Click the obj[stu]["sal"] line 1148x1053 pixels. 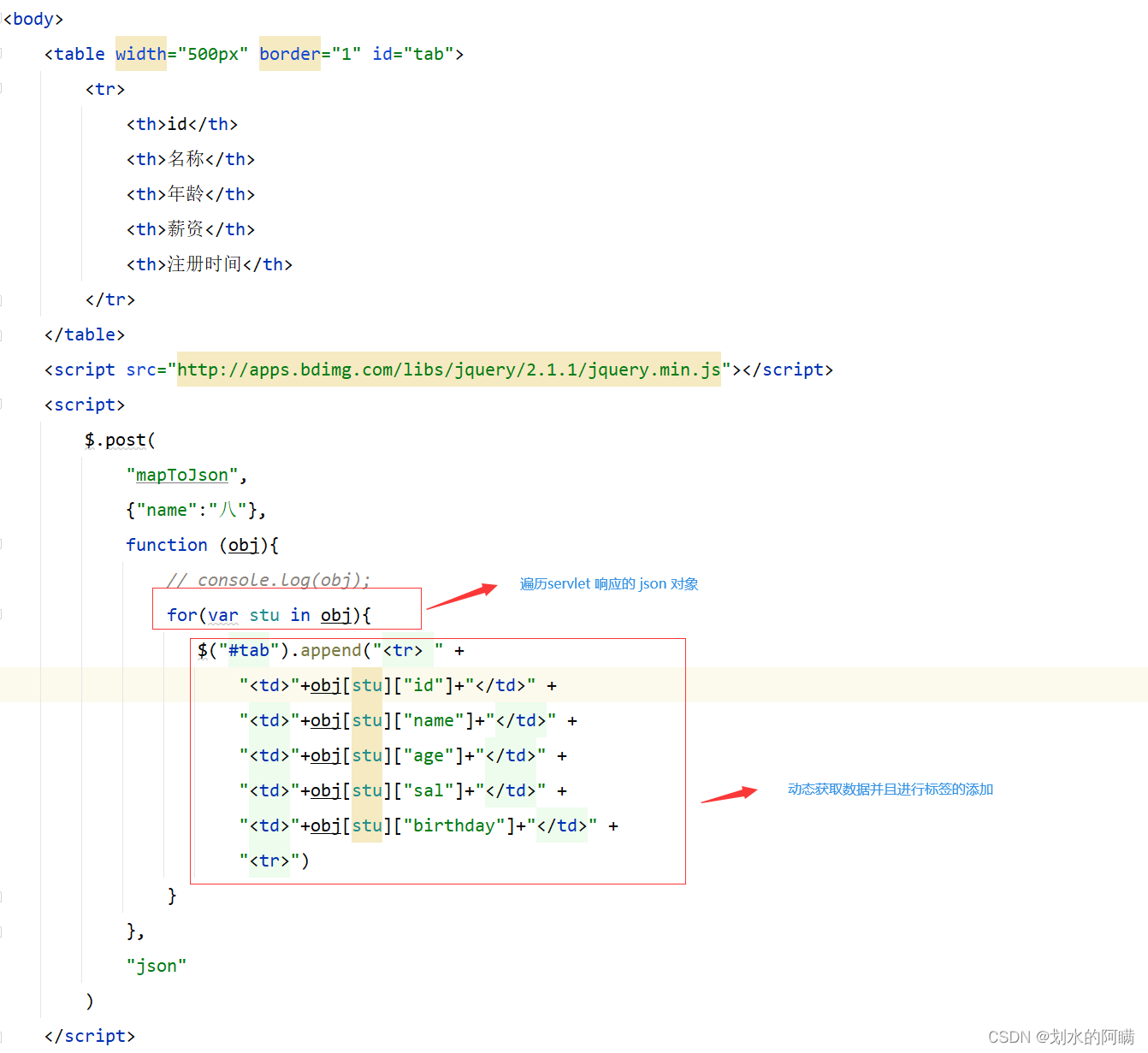[404, 790]
